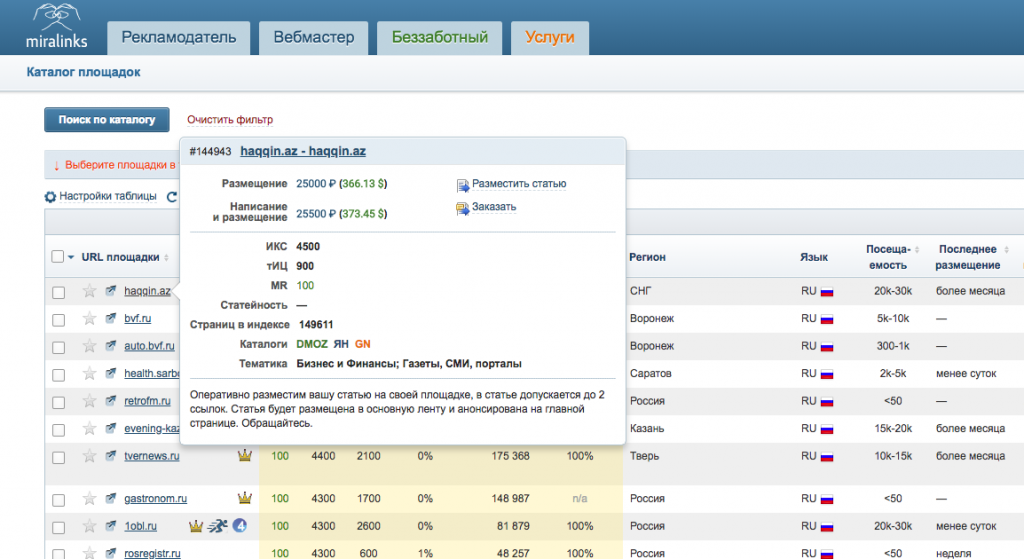1024x559 pixels.
Task: Open the Рекламодатель tab
Action: (178, 37)
